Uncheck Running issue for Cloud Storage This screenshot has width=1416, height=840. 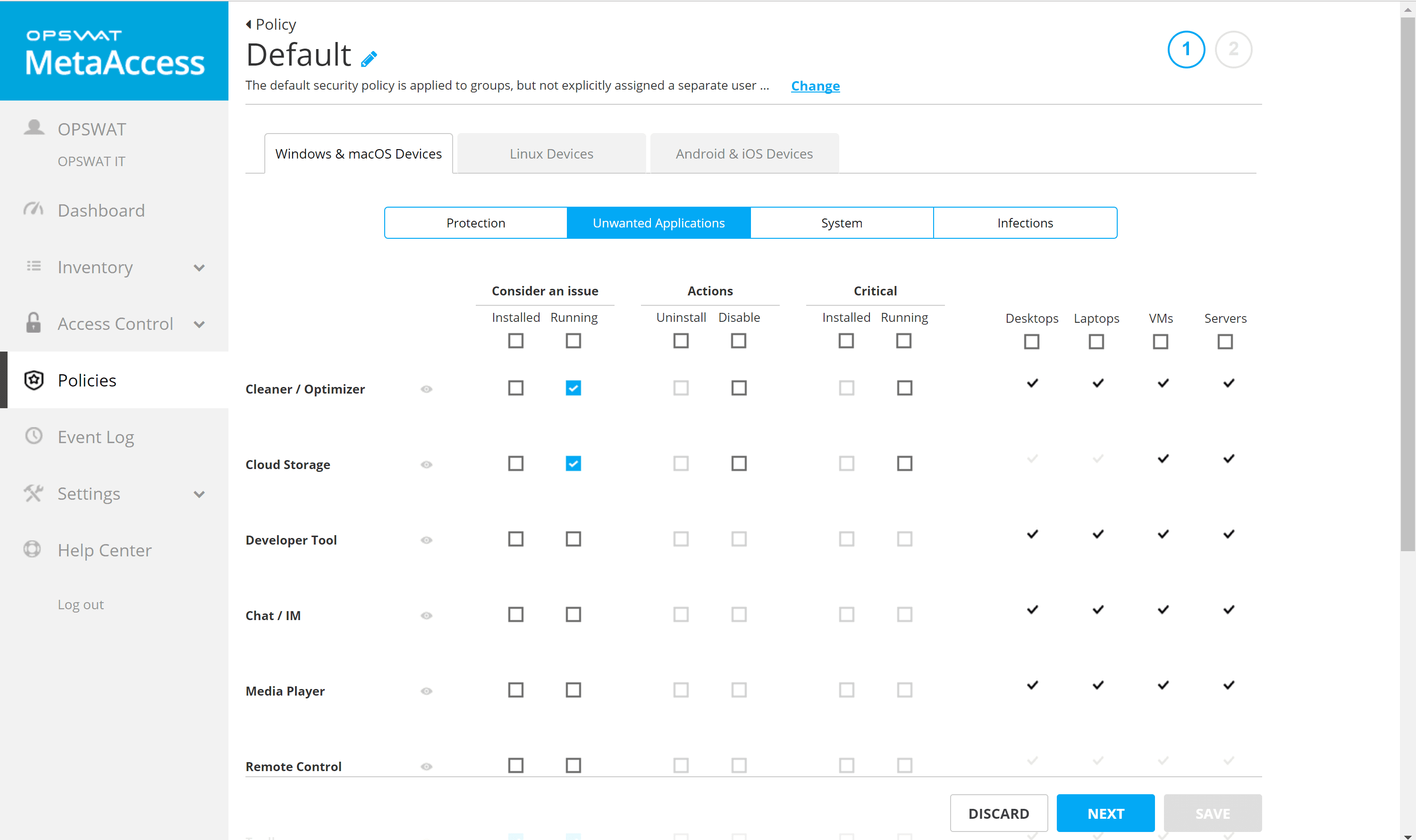(573, 463)
